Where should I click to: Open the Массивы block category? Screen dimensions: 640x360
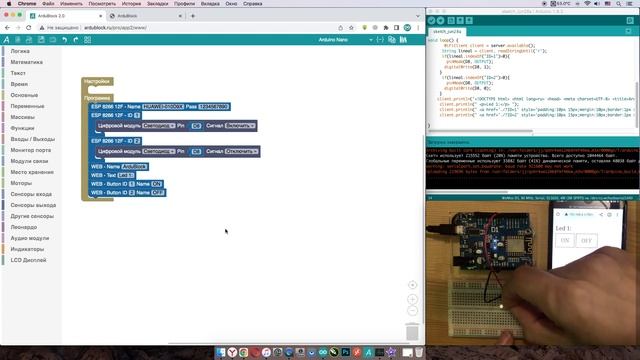coord(22,117)
